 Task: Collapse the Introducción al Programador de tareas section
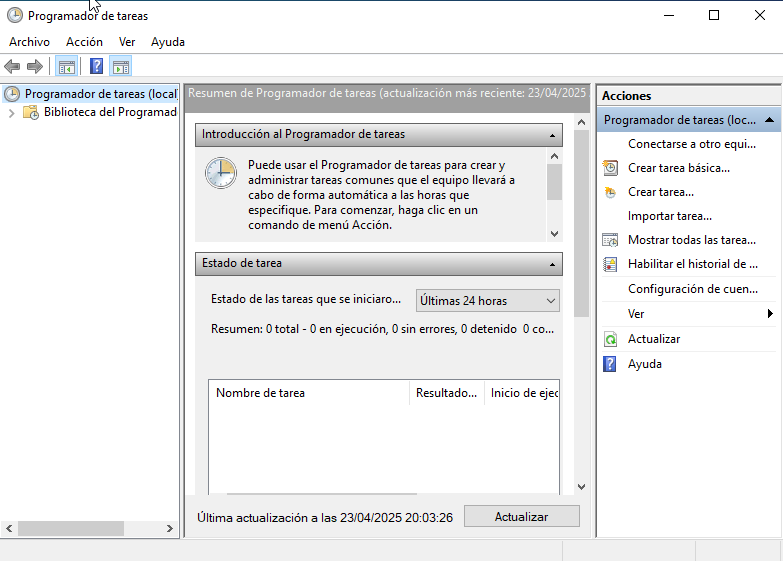[551, 134]
